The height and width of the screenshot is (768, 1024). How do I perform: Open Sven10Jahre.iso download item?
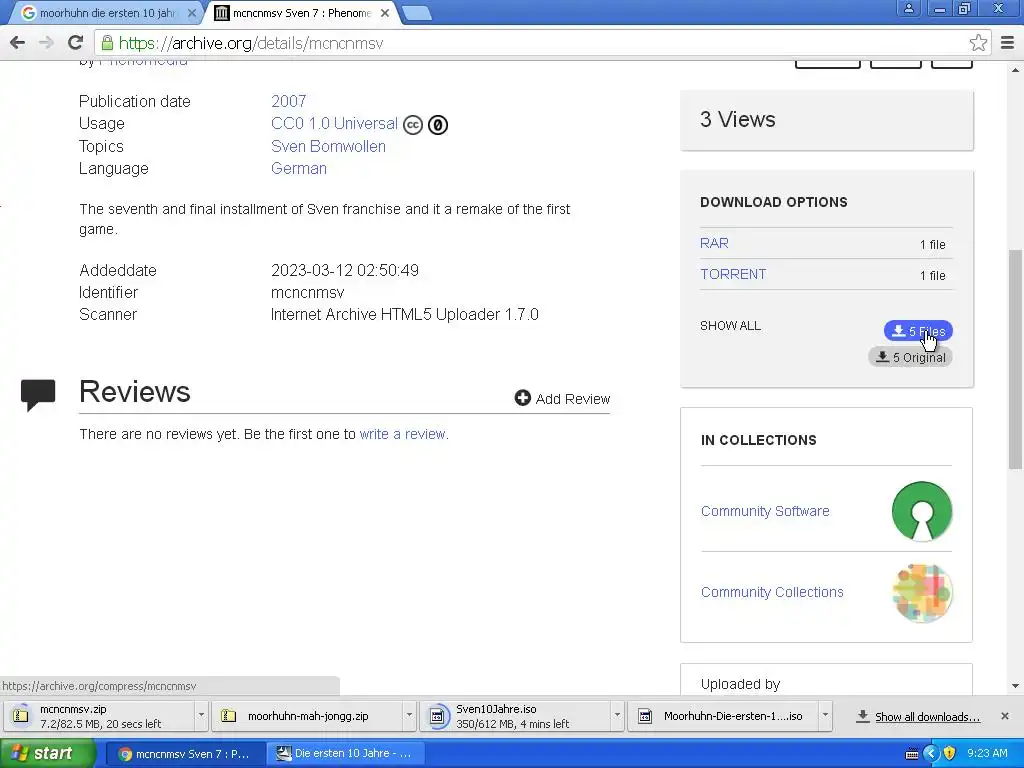tap(513, 716)
